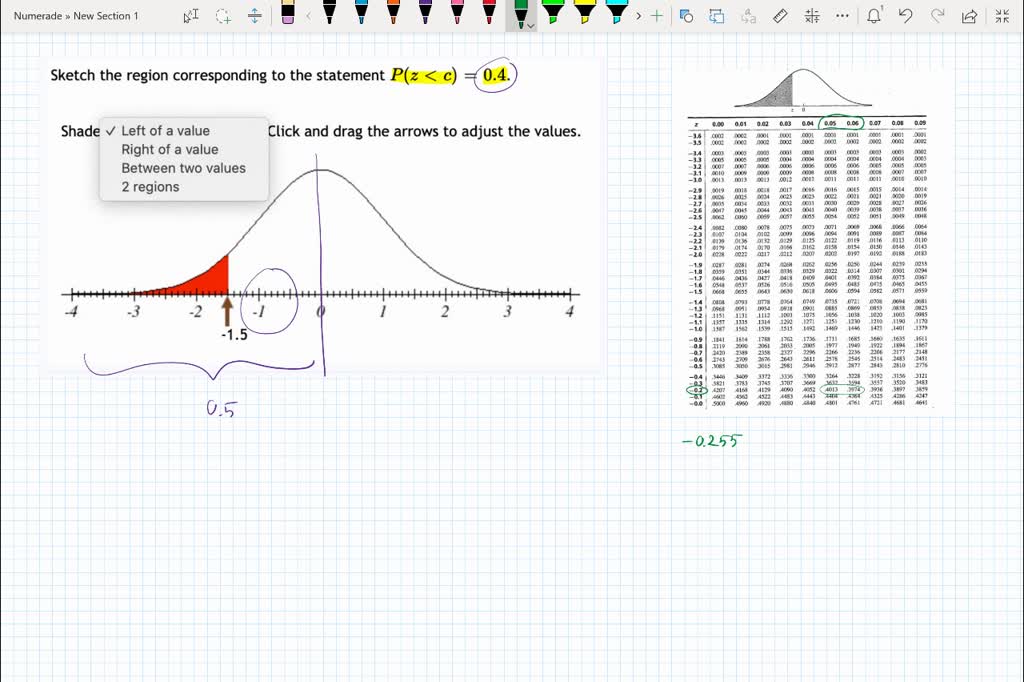Screen dimensions: 1024x682
Task: Open the math assistance tool
Action: click(811, 15)
